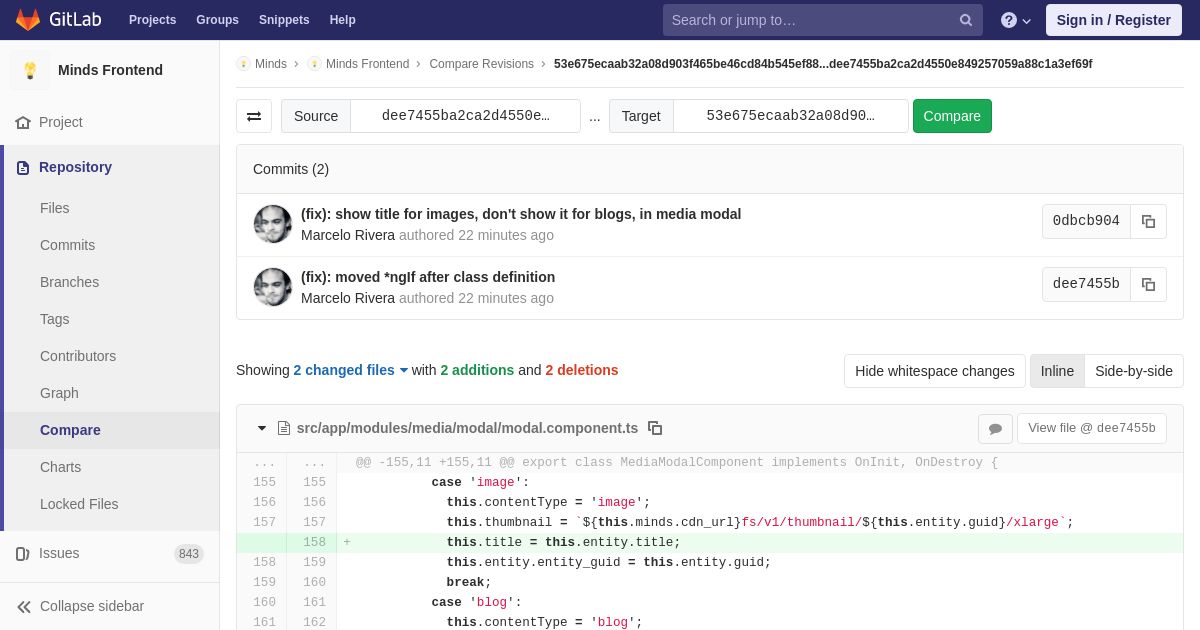Open Files in repository sidebar
This screenshot has height=630, width=1200.
[55, 208]
